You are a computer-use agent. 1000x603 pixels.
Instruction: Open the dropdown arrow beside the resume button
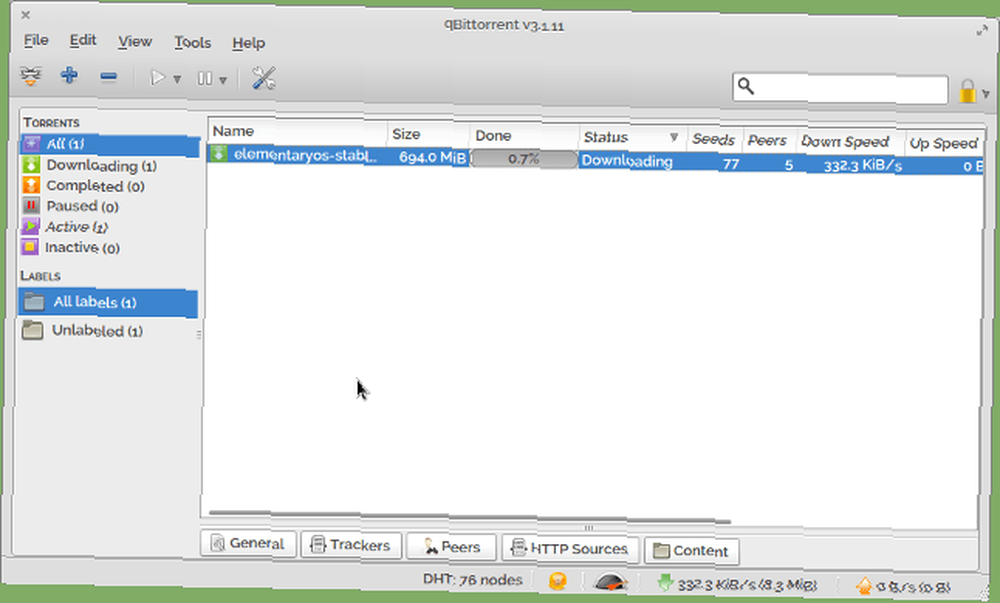point(177,80)
